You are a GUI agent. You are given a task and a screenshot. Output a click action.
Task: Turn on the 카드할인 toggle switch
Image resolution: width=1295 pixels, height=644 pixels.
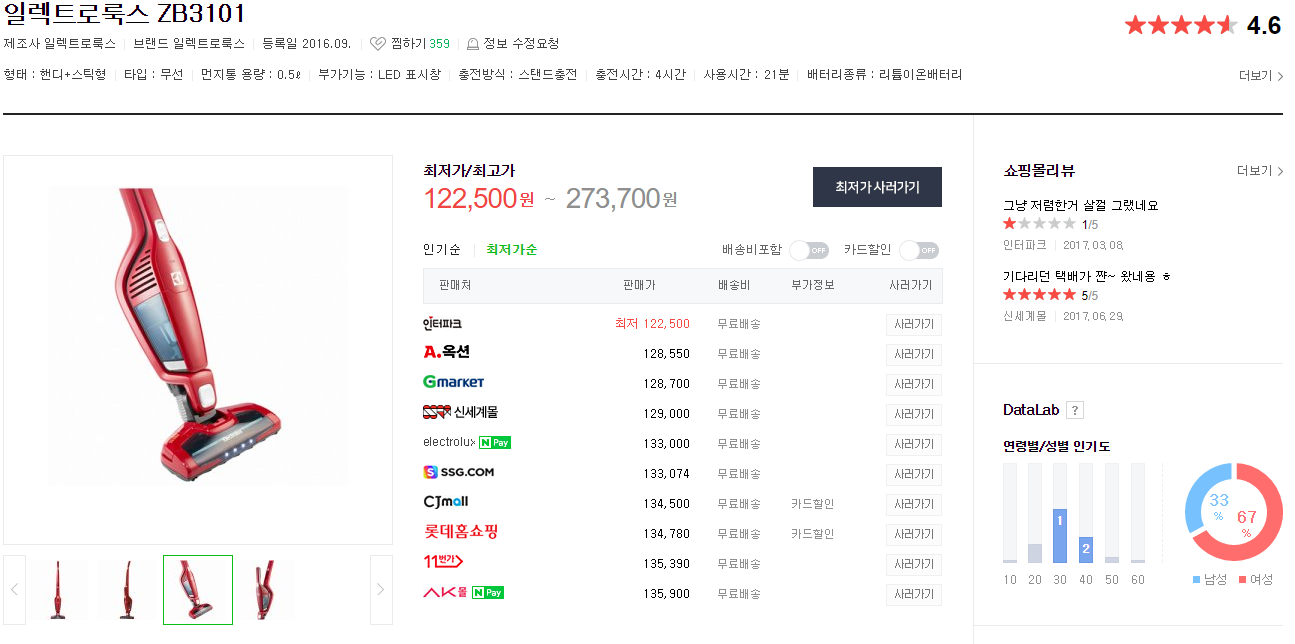918,250
